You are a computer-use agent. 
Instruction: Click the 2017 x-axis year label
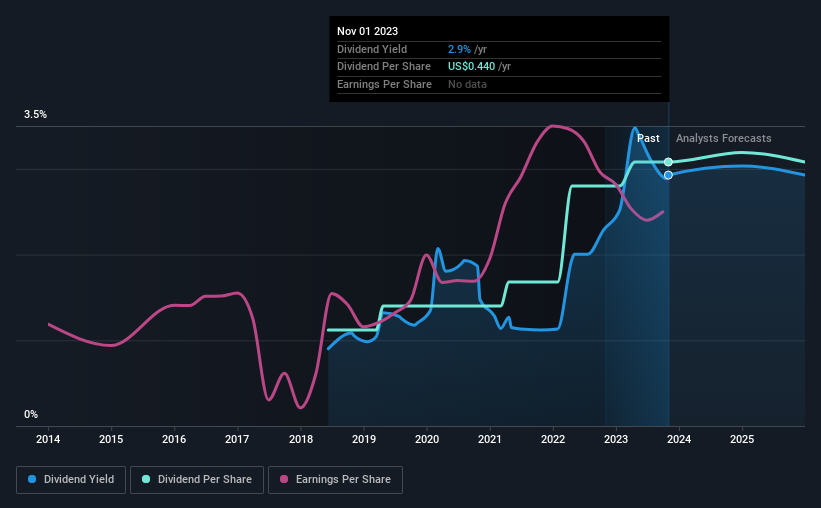point(237,439)
